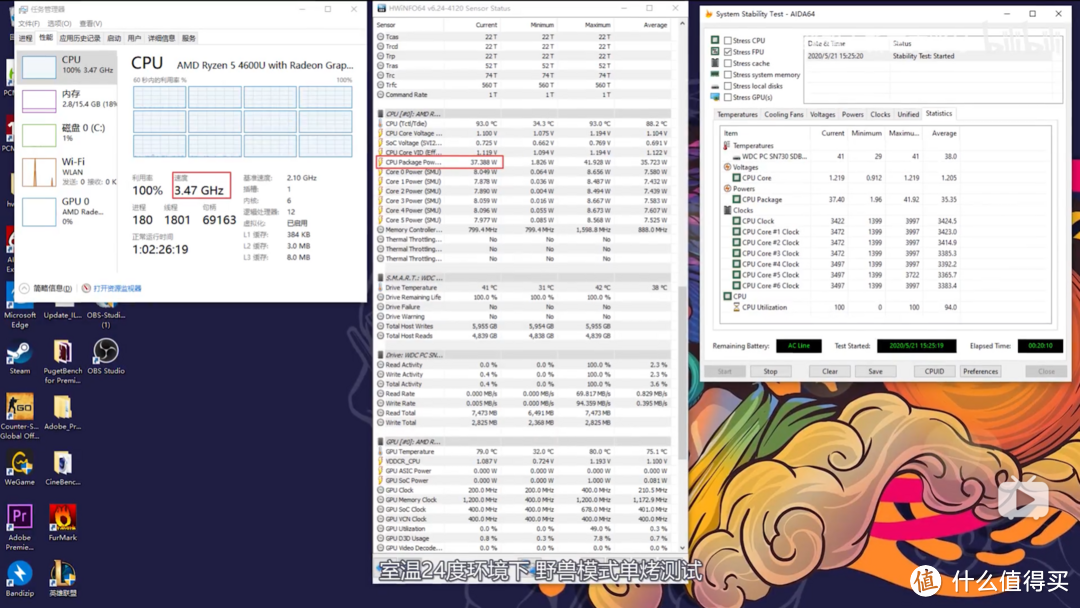Switch to the Unified tab in AIDA64

(x=908, y=115)
